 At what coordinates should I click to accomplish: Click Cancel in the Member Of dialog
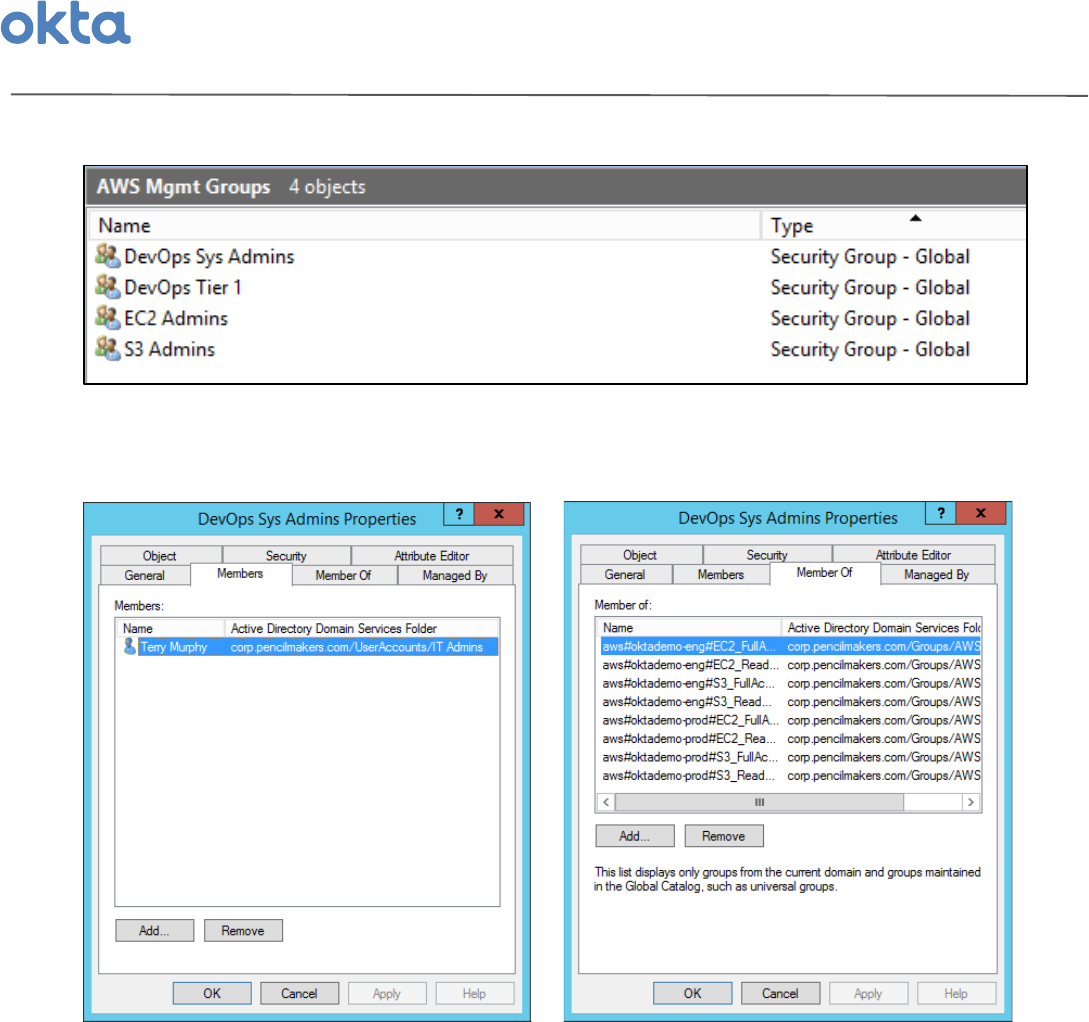coord(781,994)
